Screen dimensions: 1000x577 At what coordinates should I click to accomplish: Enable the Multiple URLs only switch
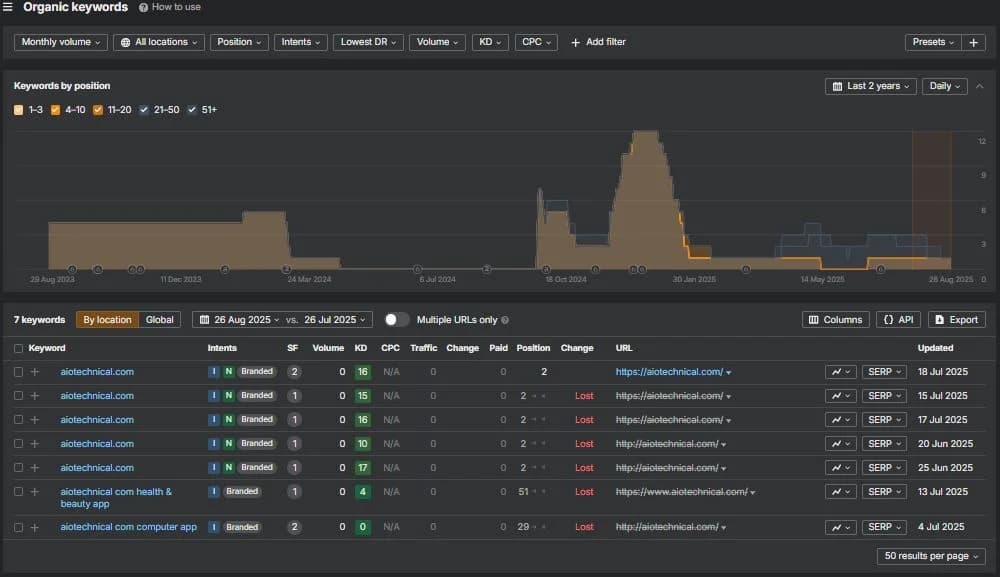tap(396, 320)
